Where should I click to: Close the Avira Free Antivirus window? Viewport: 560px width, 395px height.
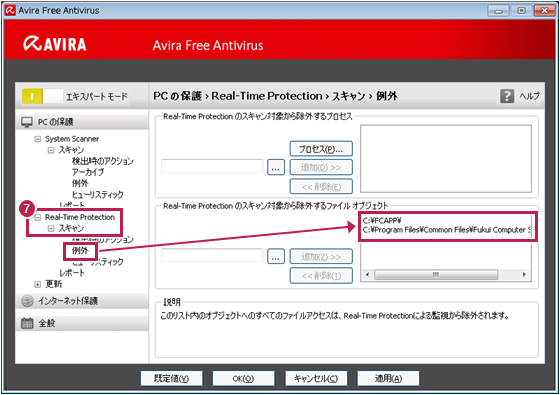pyautogui.click(x=544, y=11)
